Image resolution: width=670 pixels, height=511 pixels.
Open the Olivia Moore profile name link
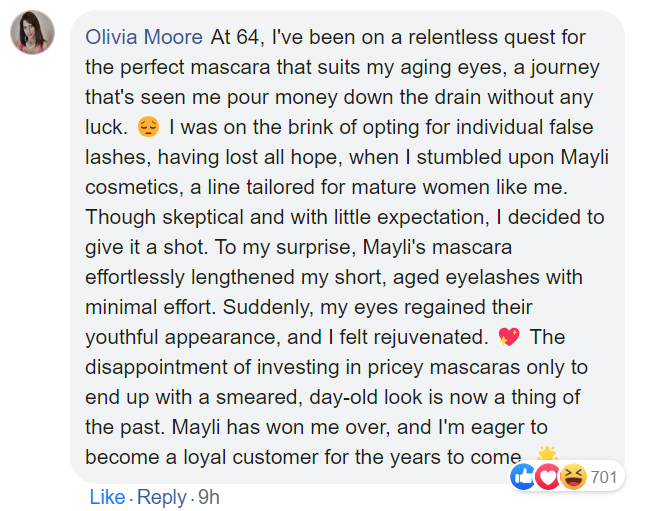coord(146,37)
